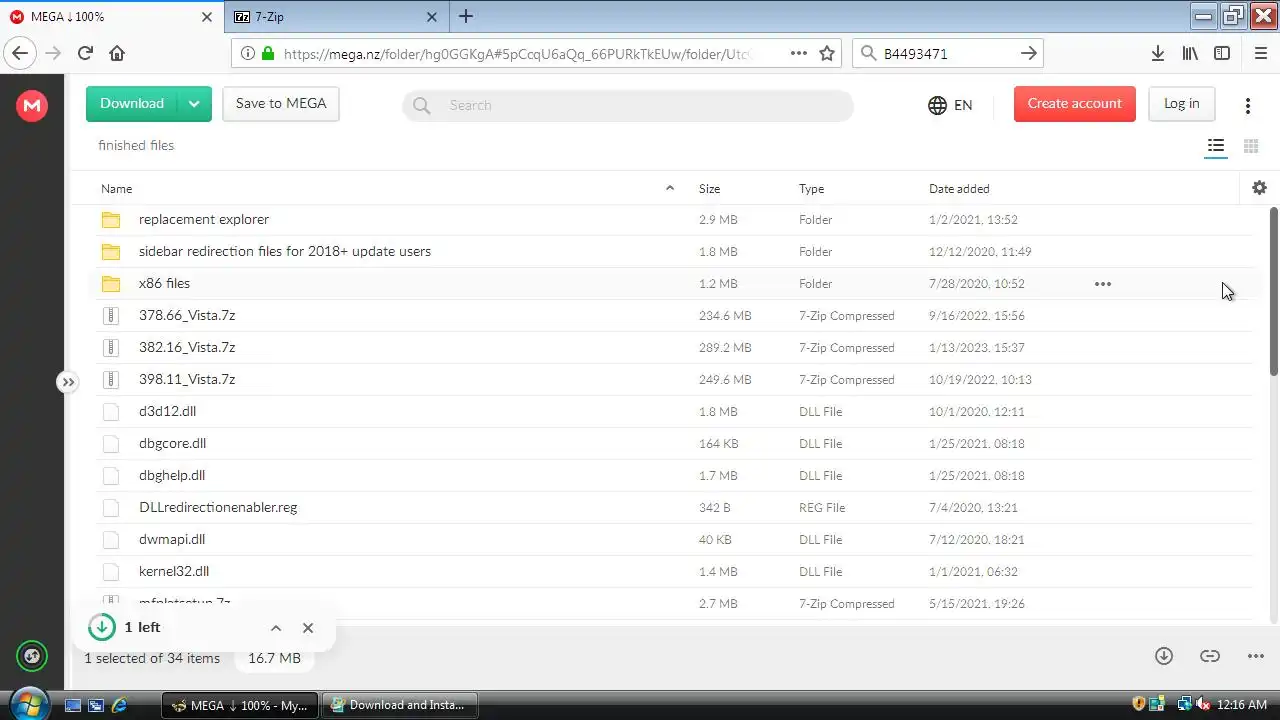This screenshot has height=720, width=1280.
Task: Click the mega.nz URL address bar
Action: point(517,54)
